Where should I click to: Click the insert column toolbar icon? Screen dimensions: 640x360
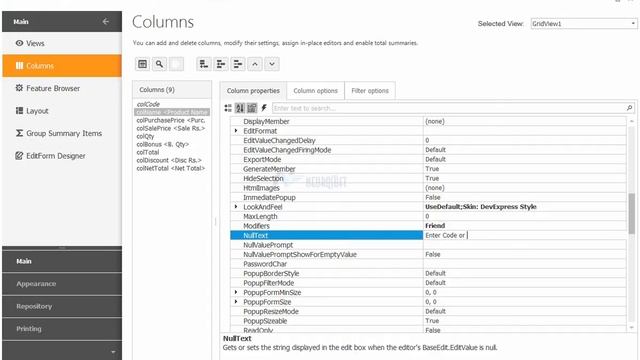point(221,64)
